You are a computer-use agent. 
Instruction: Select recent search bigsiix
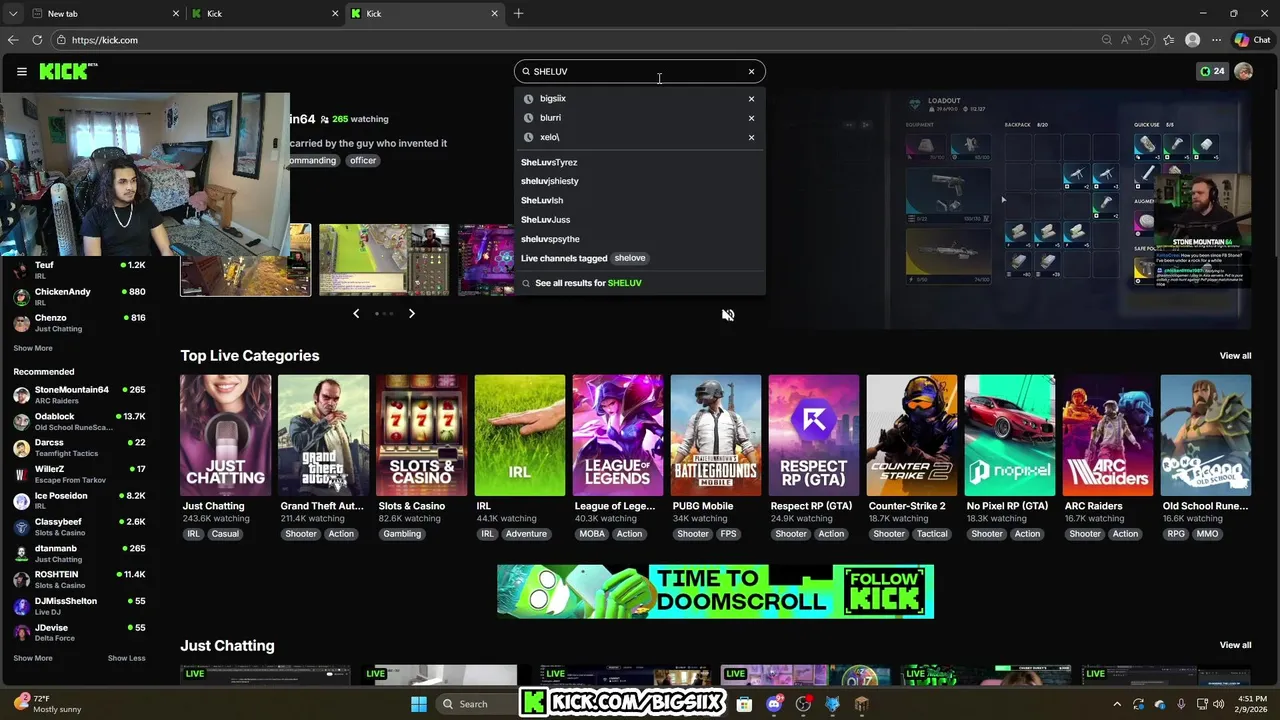pyautogui.click(x=553, y=98)
